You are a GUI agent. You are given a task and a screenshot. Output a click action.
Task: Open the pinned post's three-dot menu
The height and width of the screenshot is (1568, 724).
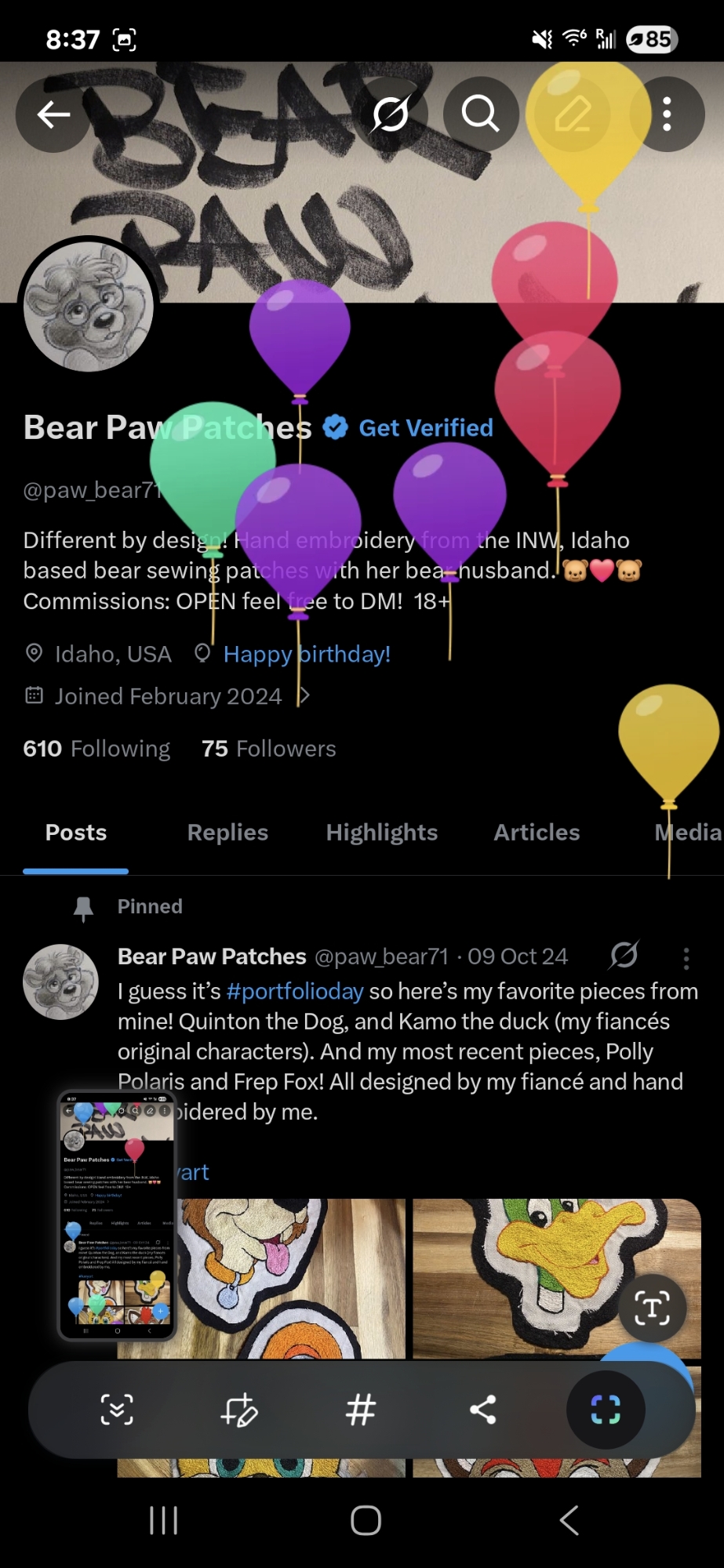686,958
